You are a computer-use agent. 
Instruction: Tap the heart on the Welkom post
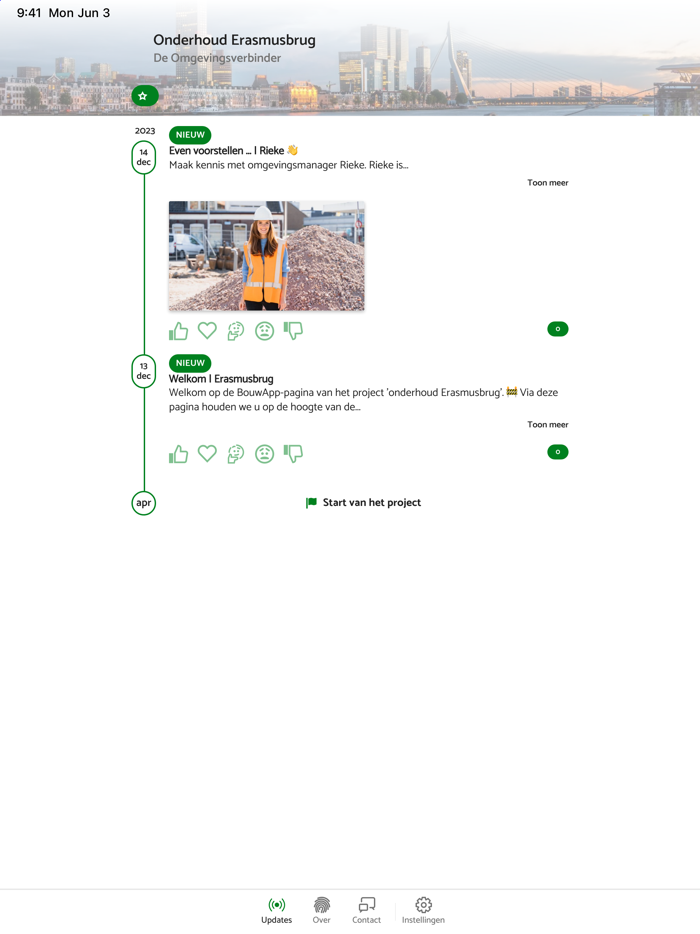pos(207,454)
